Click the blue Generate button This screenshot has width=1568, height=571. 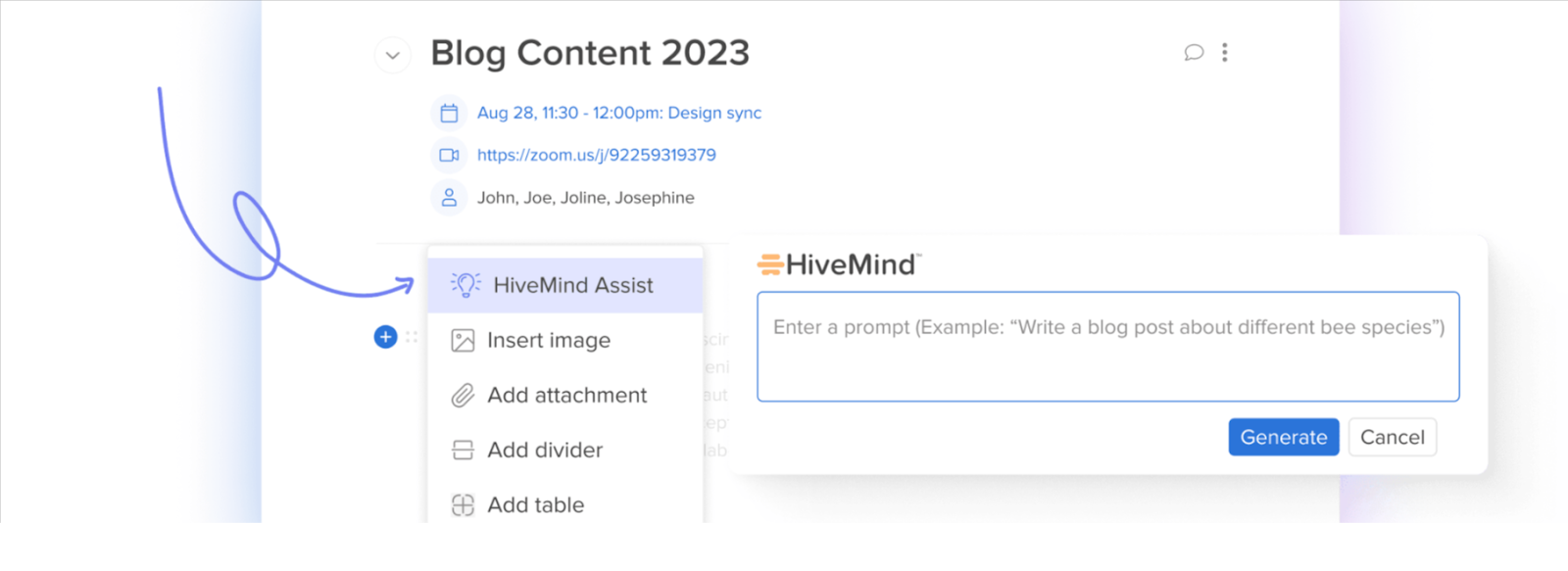(1284, 437)
